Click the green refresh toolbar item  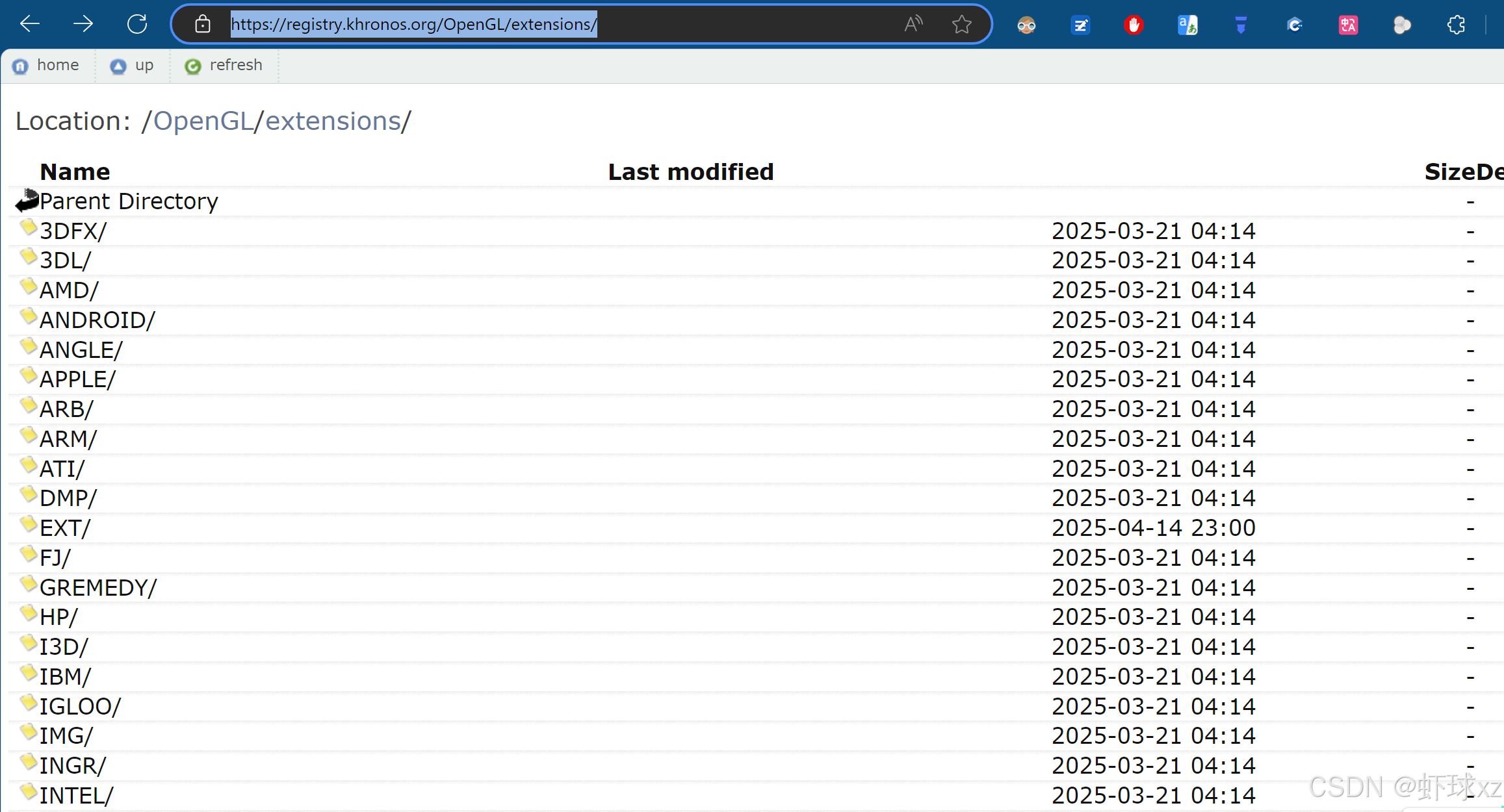coord(224,66)
